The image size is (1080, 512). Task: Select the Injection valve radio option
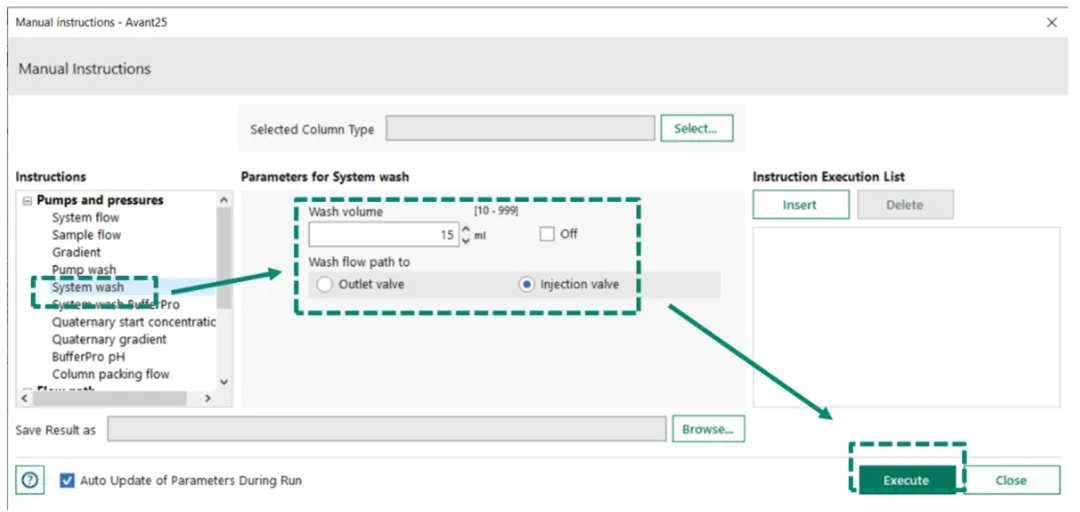[x=526, y=284]
